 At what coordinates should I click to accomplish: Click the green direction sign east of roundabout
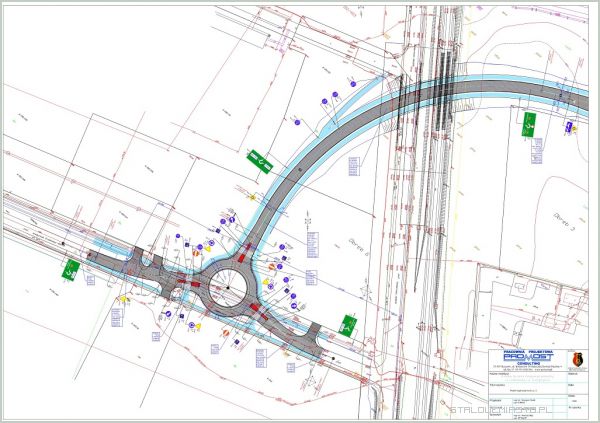349,325
